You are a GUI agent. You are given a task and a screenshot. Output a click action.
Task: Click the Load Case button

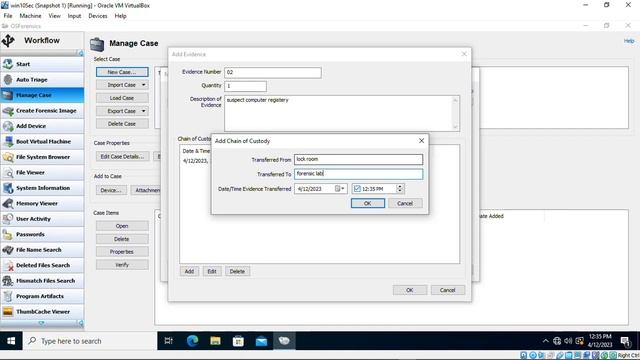pos(122,98)
